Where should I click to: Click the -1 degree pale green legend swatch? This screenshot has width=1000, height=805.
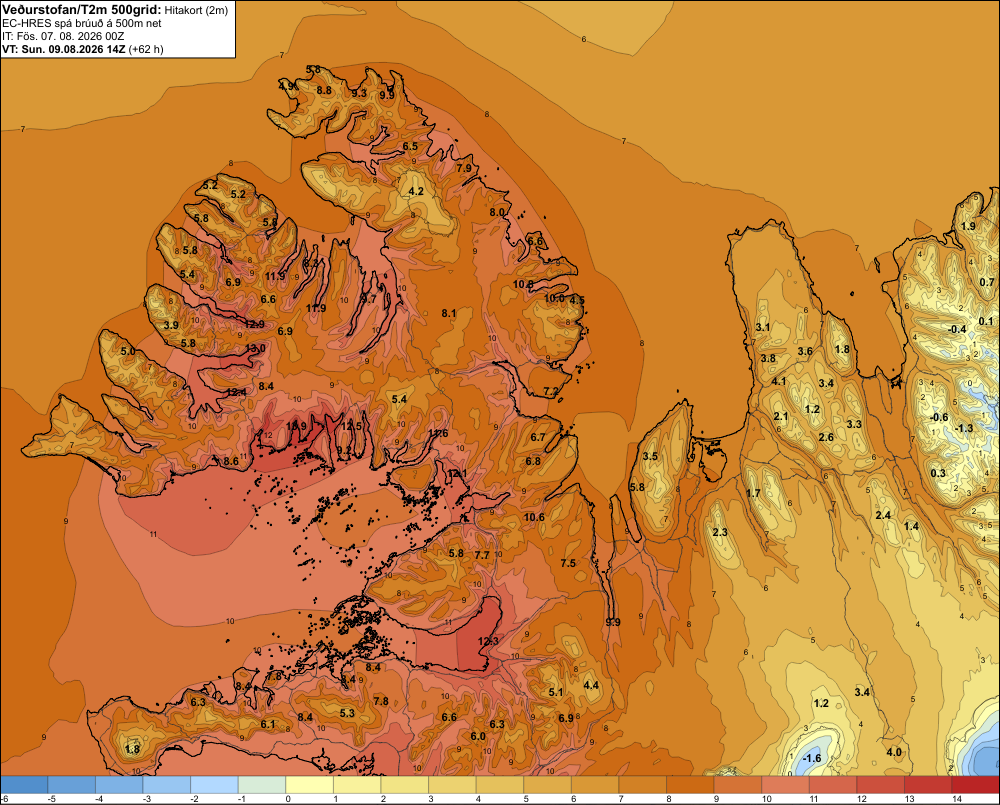(x=262, y=785)
